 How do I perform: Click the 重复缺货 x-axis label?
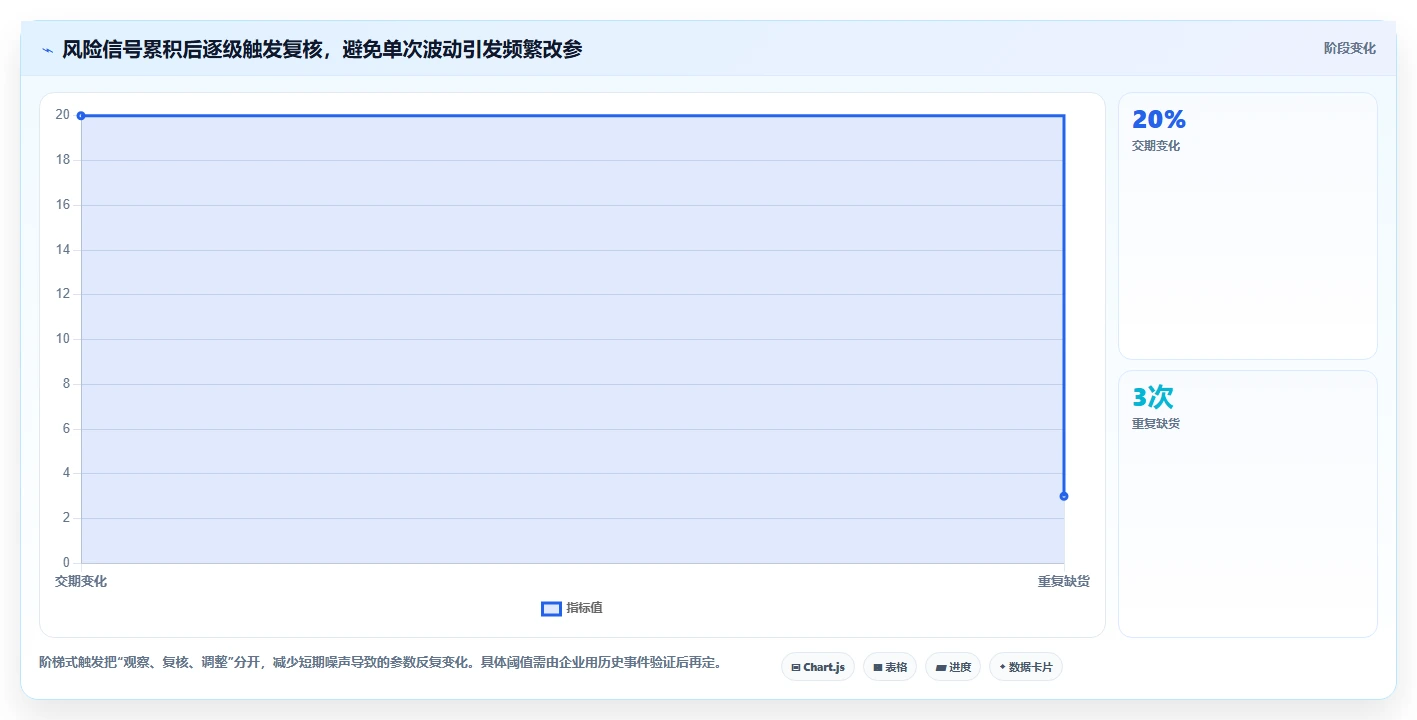click(1064, 581)
